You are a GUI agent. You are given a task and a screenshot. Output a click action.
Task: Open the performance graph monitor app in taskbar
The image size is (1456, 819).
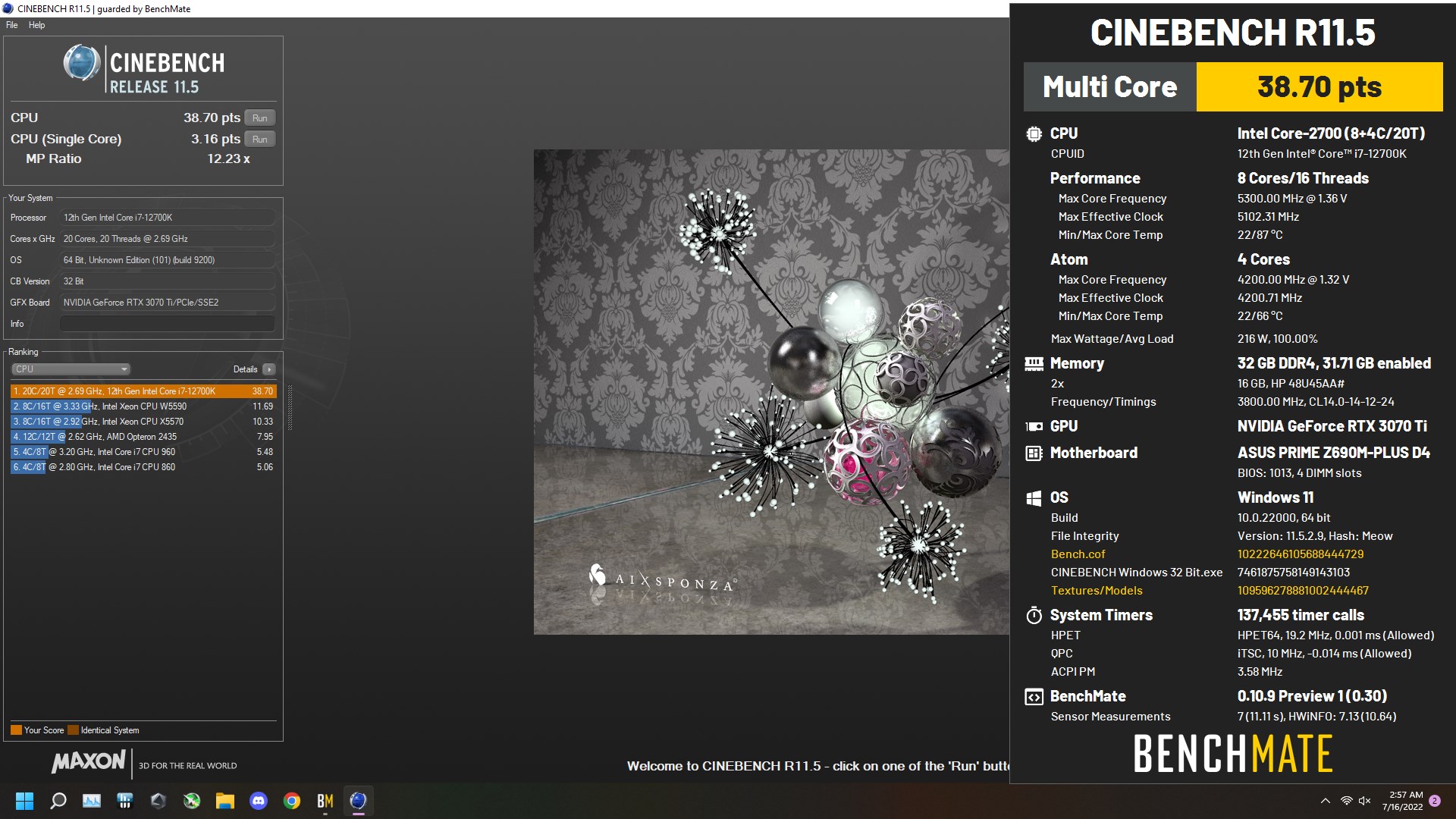92,801
